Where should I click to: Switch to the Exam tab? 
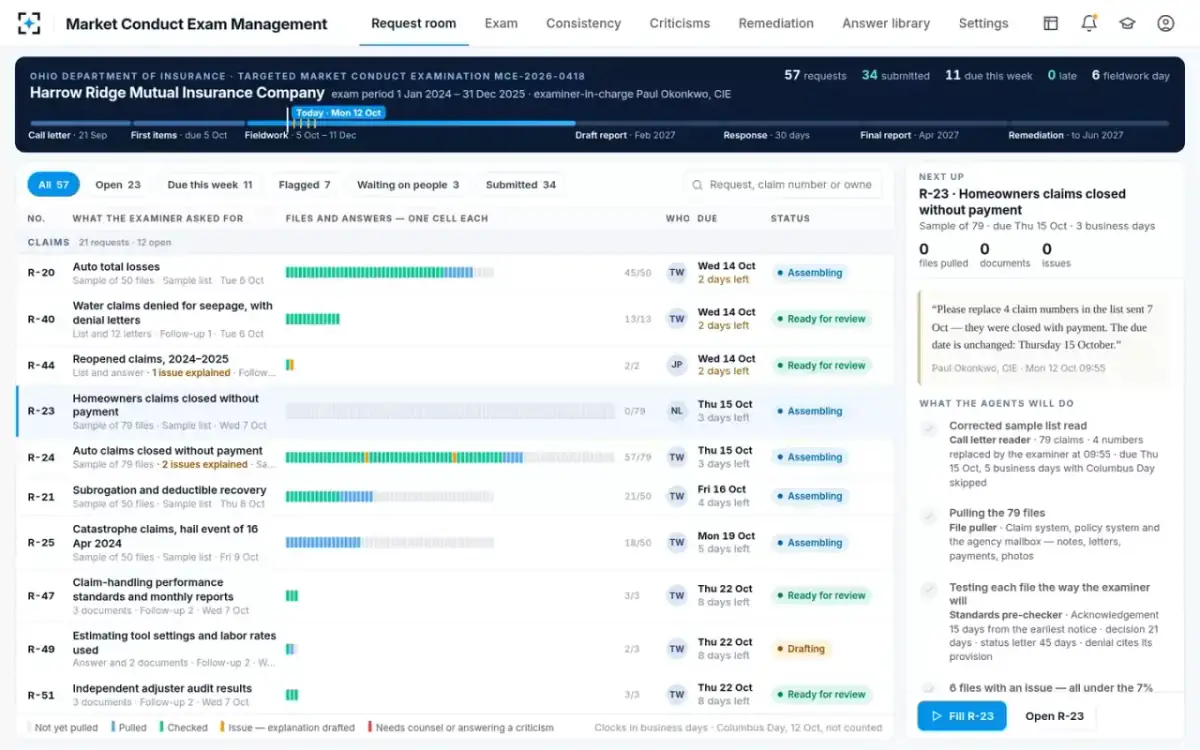coord(501,23)
